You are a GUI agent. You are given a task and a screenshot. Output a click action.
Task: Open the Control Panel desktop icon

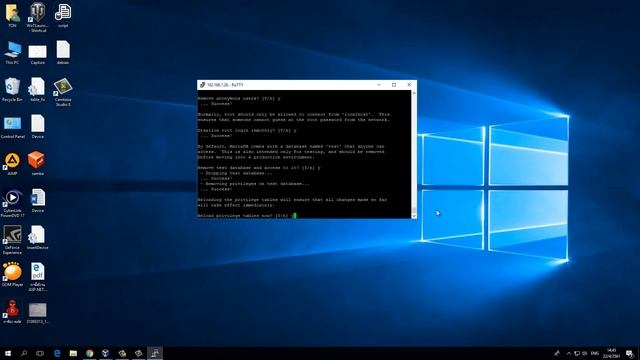[x=12, y=128]
